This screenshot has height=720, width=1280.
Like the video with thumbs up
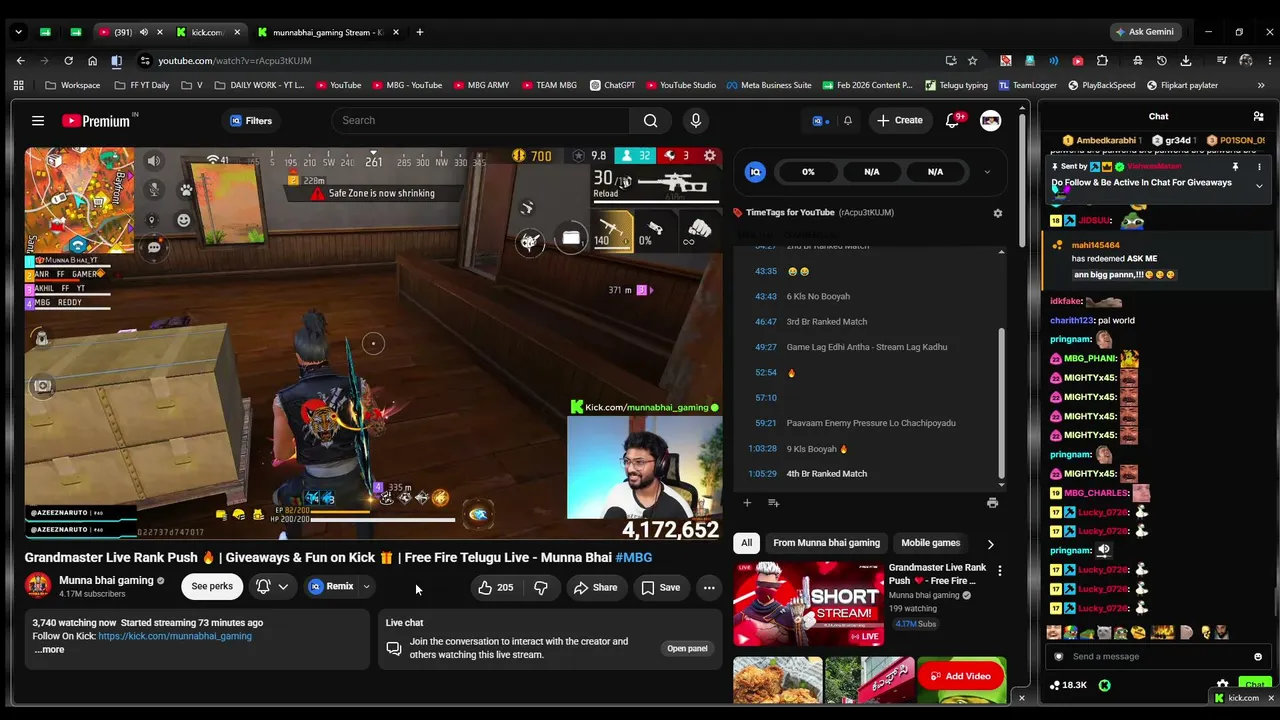pos(496,587)
